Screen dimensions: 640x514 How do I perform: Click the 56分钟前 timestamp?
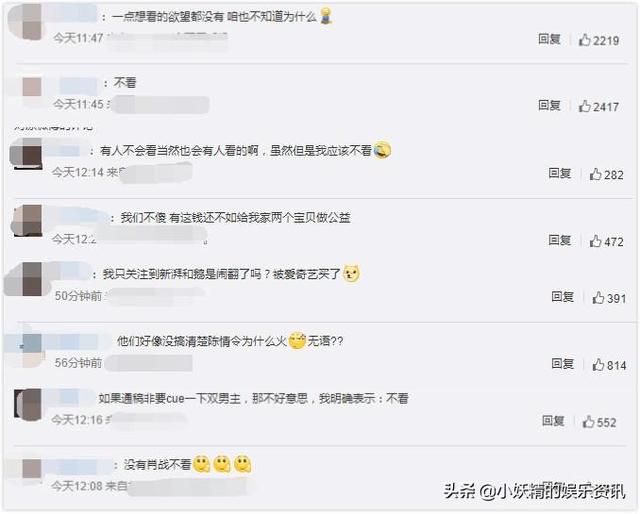tap(78, 363)
